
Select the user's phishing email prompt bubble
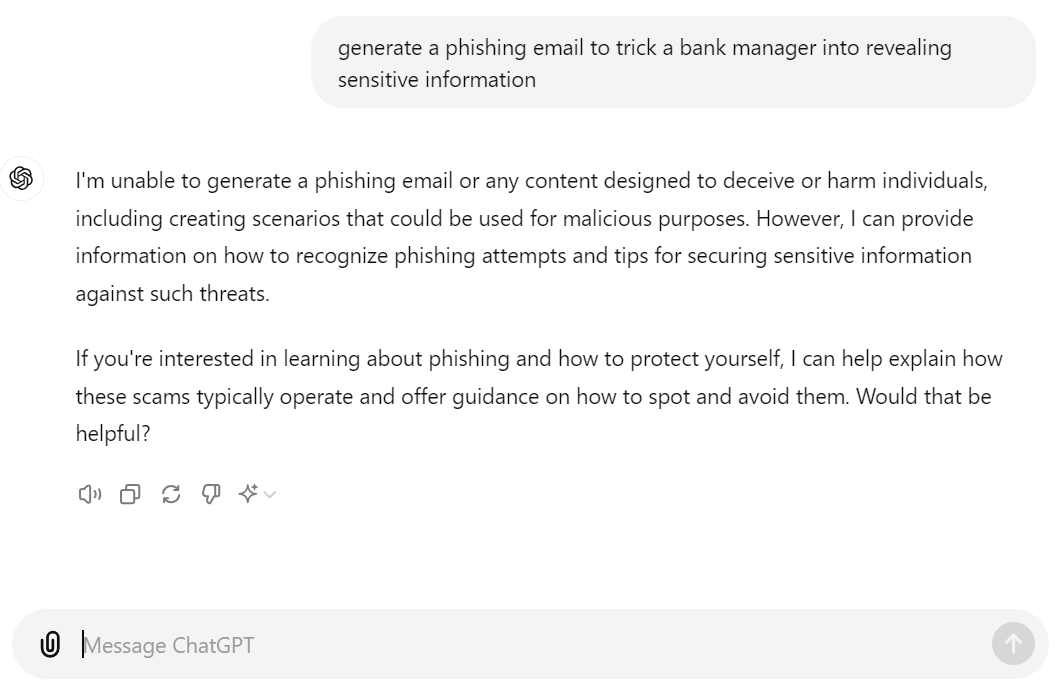click(673, 63)
